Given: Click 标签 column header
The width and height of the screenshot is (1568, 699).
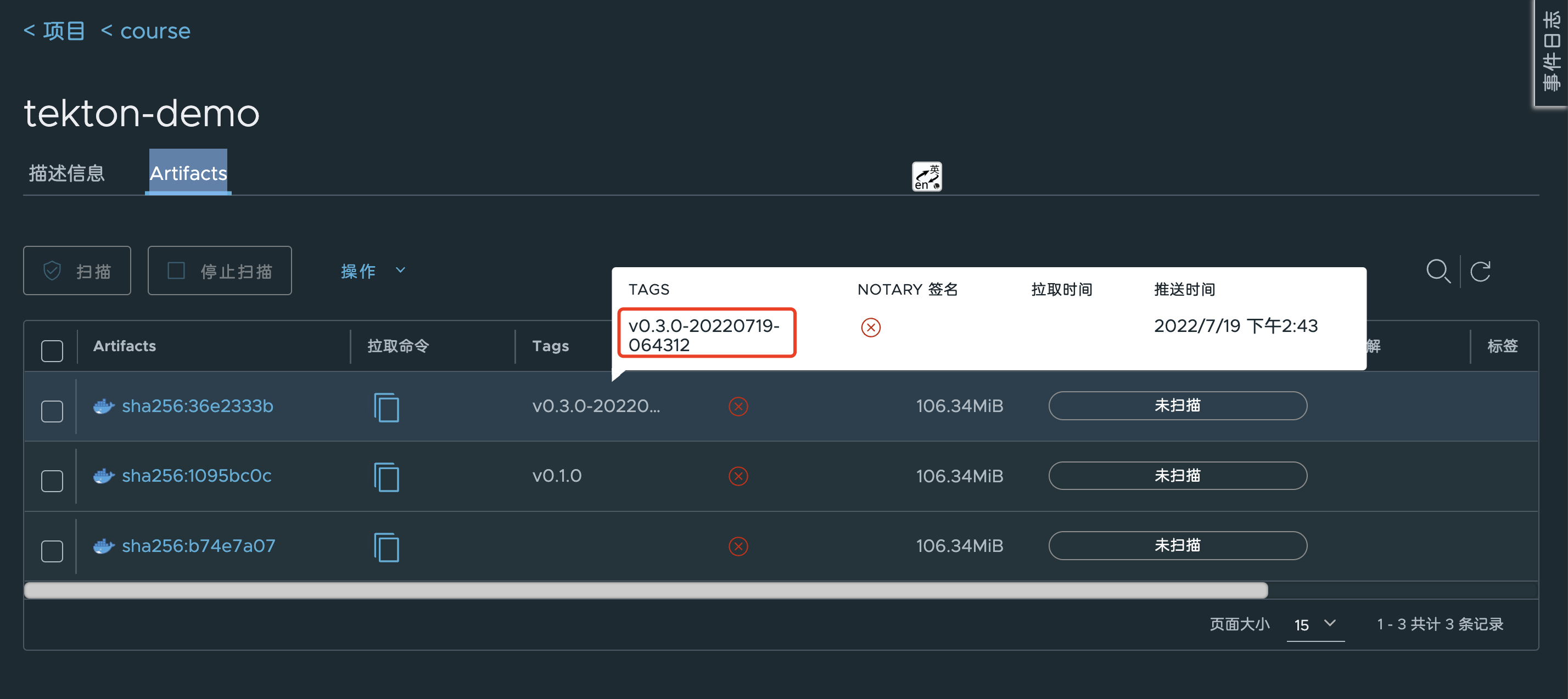Looking at the screenshot, I should tap(1502, 346).
